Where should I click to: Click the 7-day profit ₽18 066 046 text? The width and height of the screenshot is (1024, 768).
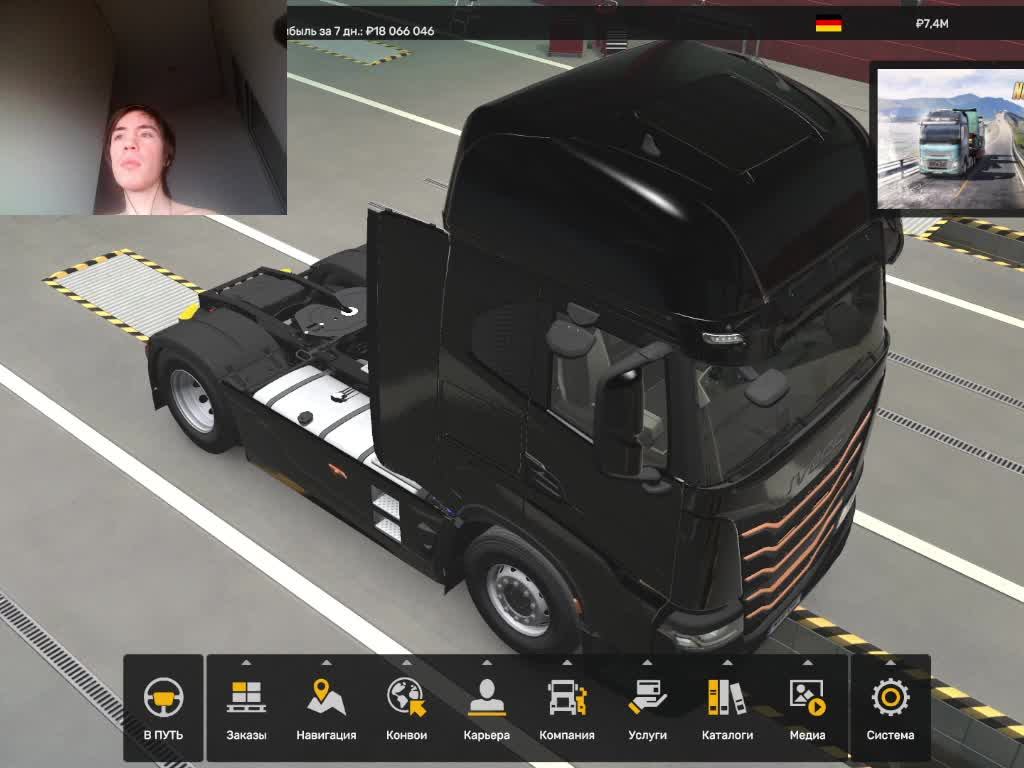[x=361, y=31]
